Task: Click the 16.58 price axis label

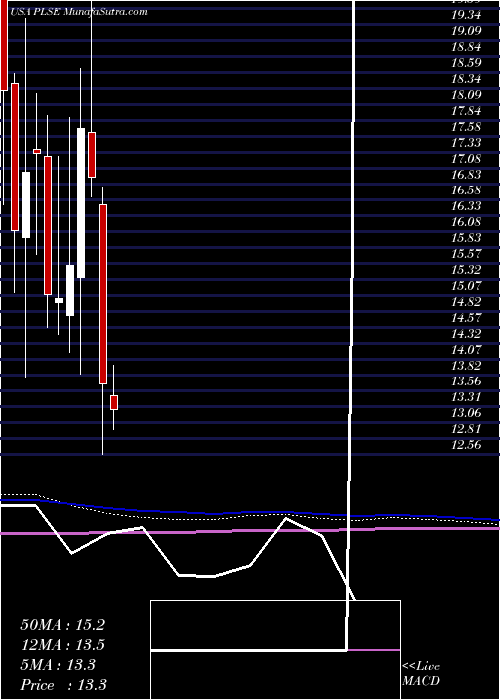Action: coord(466,190)
